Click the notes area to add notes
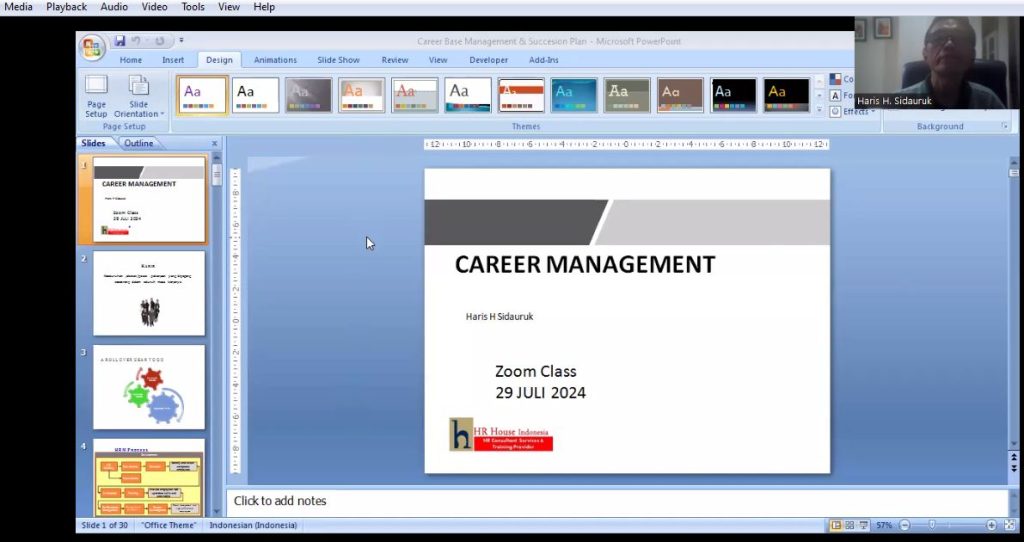 [x=615, y=501]
